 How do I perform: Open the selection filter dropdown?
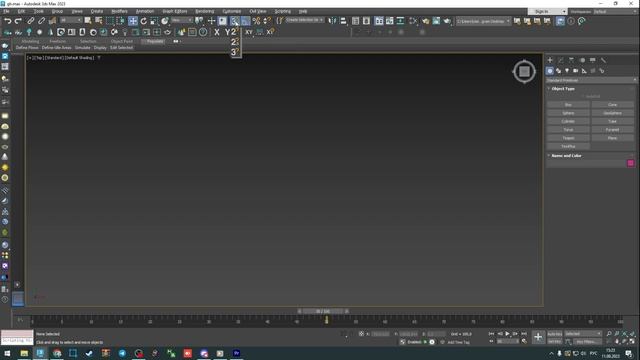tap(71, 20)
